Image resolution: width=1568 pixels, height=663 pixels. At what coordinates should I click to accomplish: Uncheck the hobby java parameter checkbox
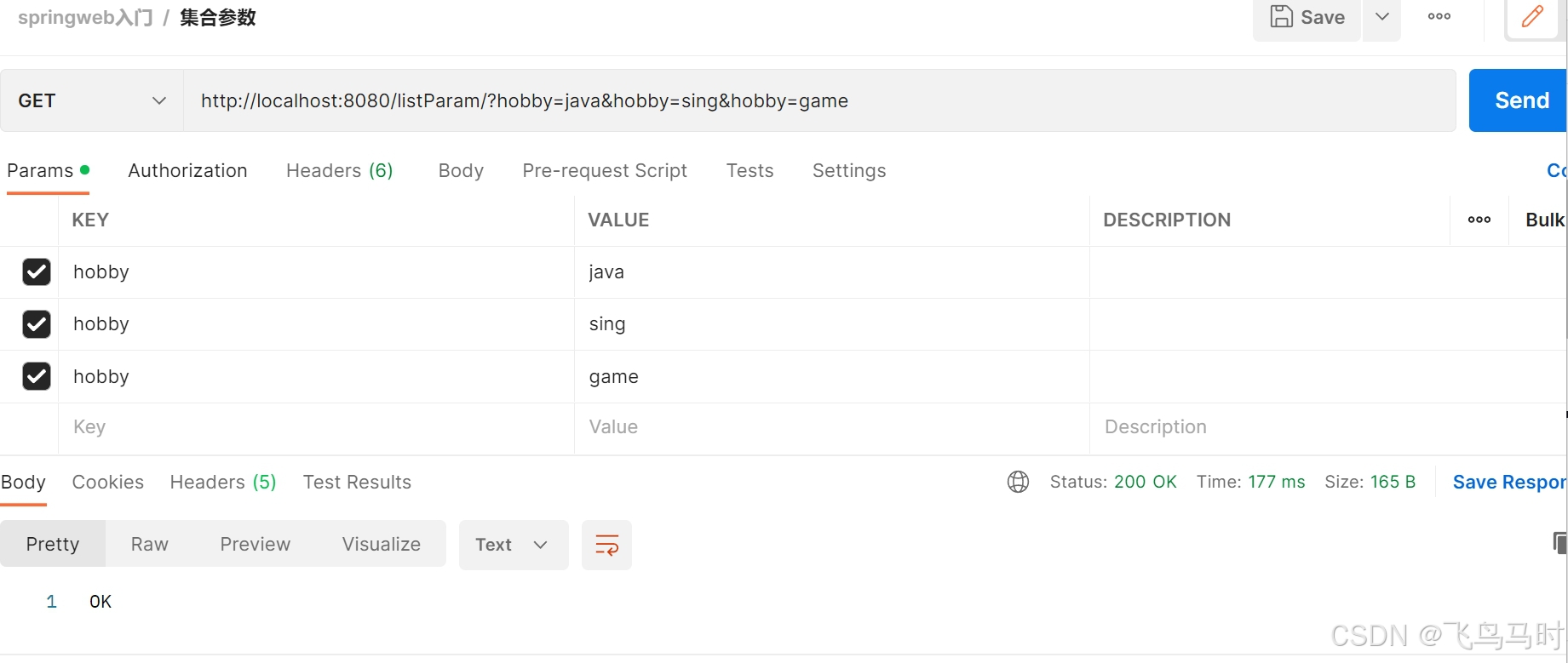click(x=37, y=271)
